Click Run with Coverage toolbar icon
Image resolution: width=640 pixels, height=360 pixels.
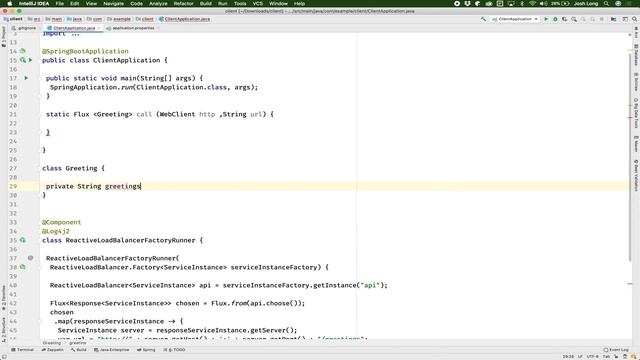click(564, 19)
